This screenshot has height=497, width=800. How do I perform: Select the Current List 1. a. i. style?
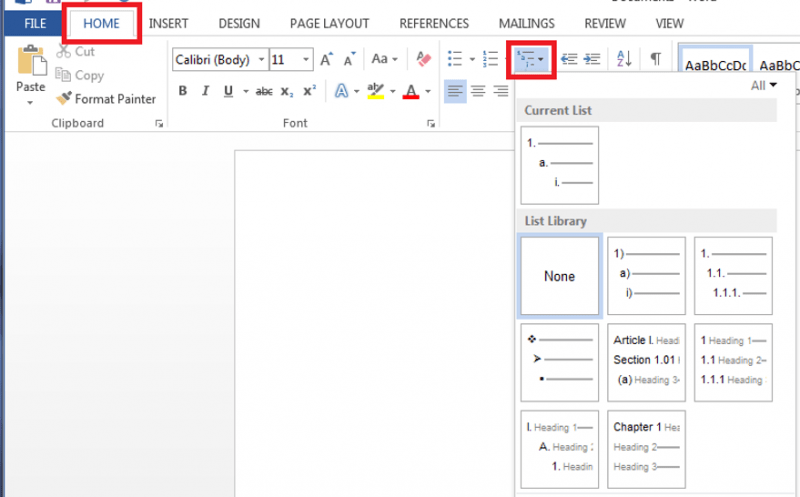pos(560,165)
